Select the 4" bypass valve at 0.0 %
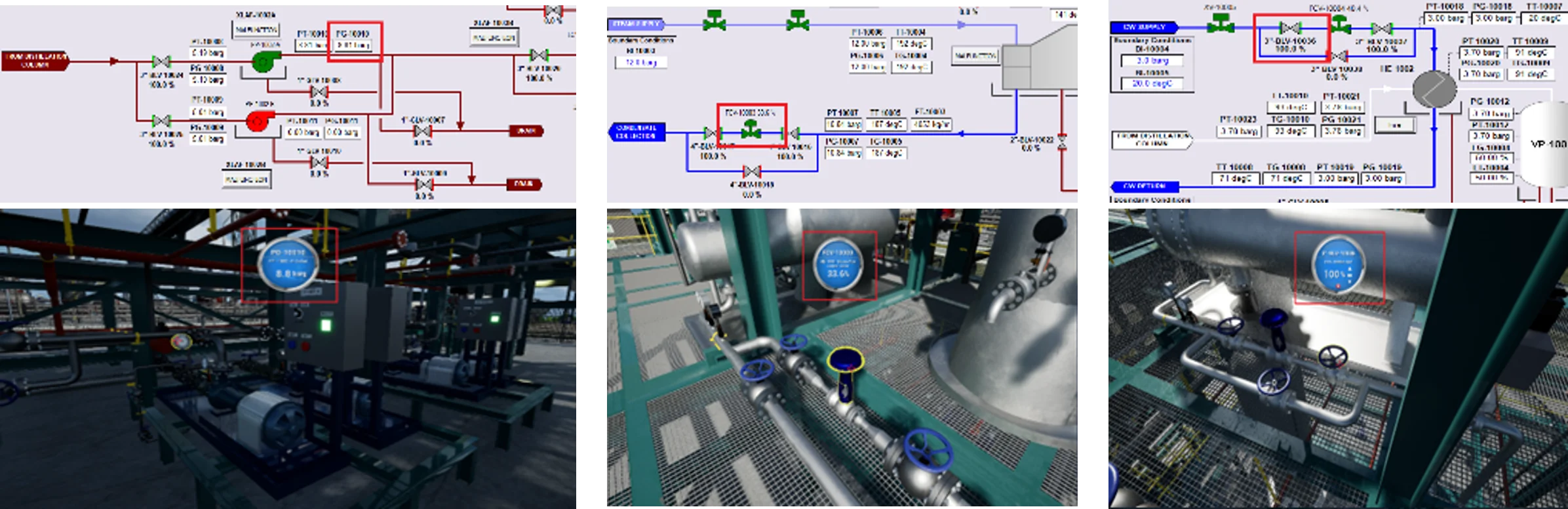 [x=751, y=172]
